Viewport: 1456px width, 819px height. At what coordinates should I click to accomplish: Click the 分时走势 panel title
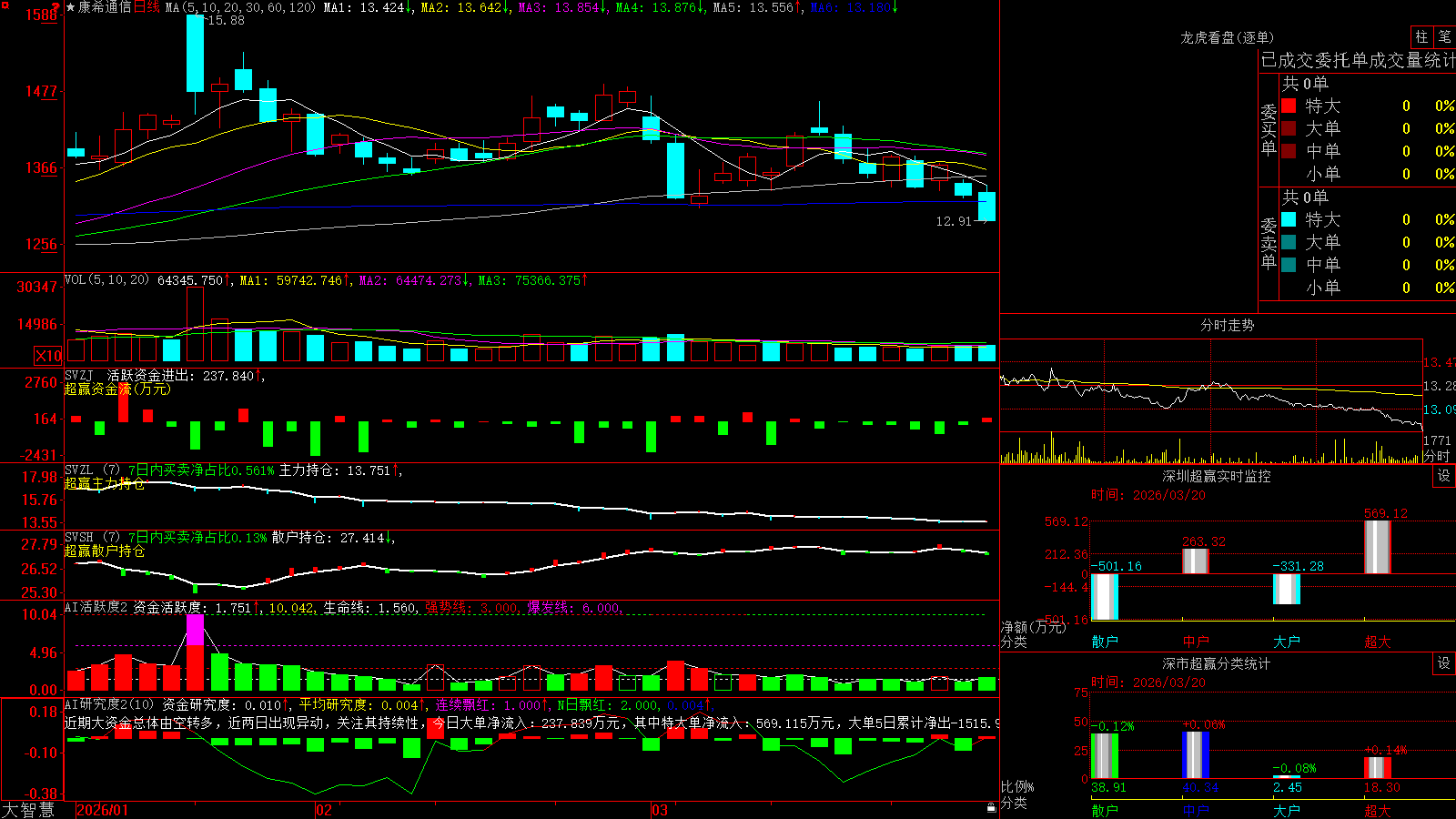pyautogui.click(x=1227, y=325)
